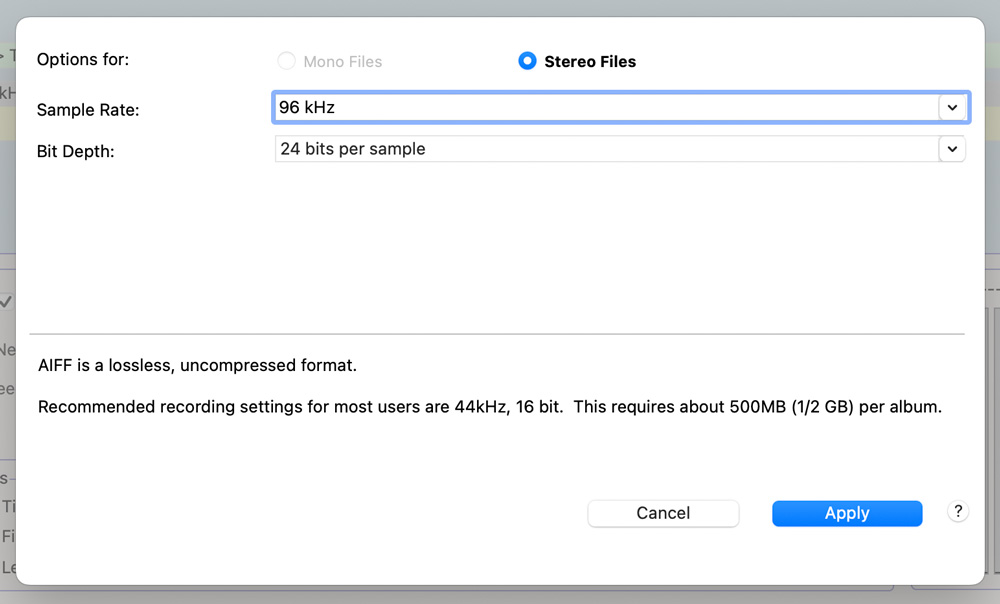Click the 'Options for:' label
The height and width of the screenshot is (604, 1000).
click(83, 60)
